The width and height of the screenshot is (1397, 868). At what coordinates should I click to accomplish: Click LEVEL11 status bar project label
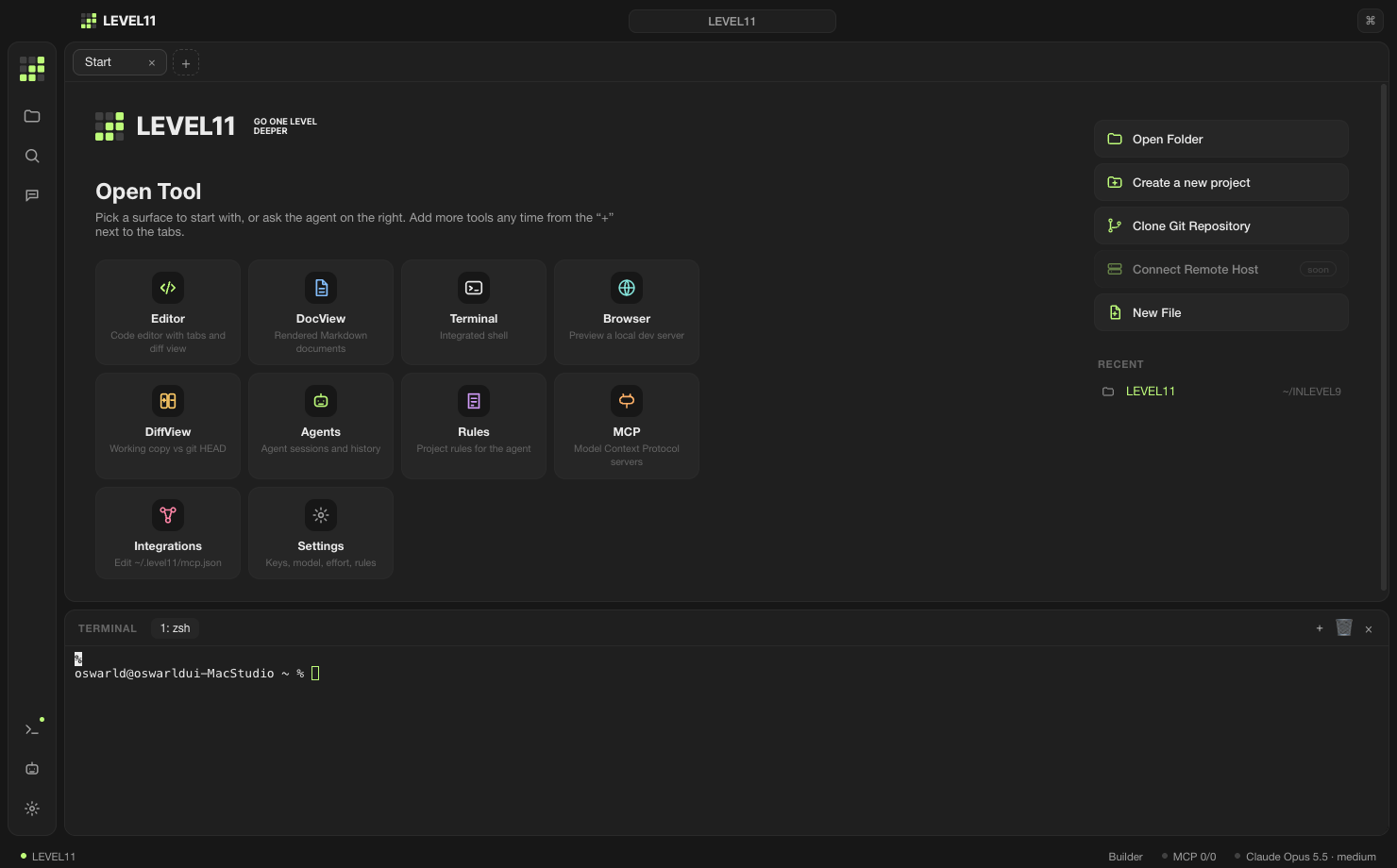pos(49,857)
